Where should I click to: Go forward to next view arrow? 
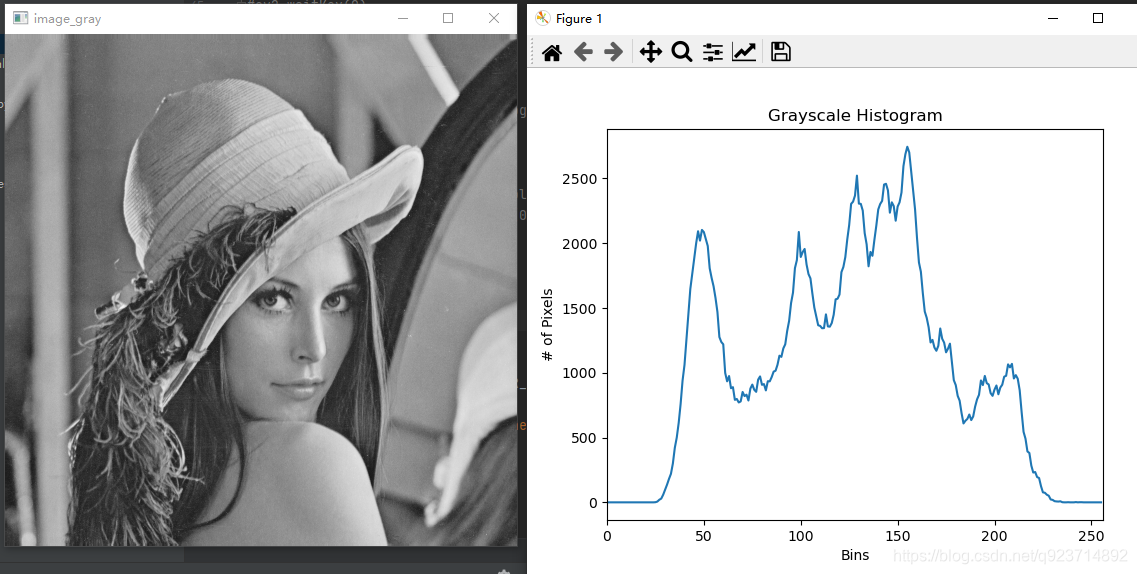(613, 51)
